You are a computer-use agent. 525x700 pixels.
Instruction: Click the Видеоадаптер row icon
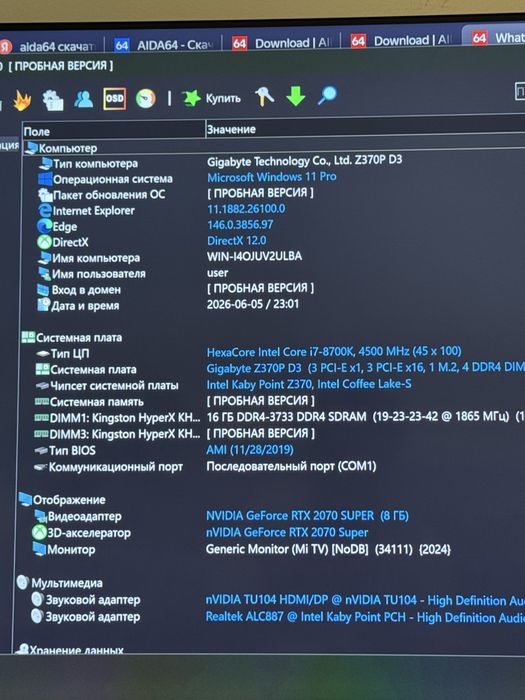point(40,517)
